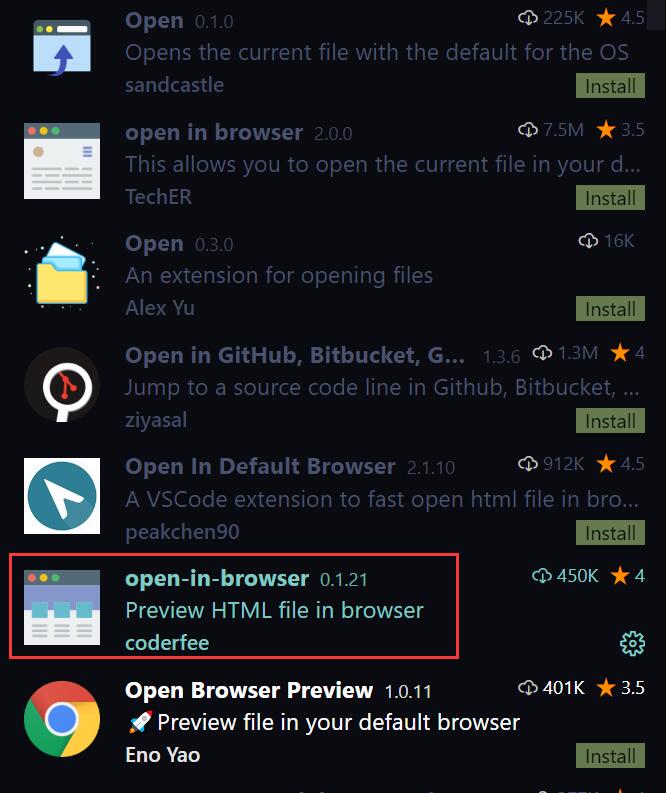
Task: Click description 'A VSCode extension to fast open html'
Action: pos(382,499)
